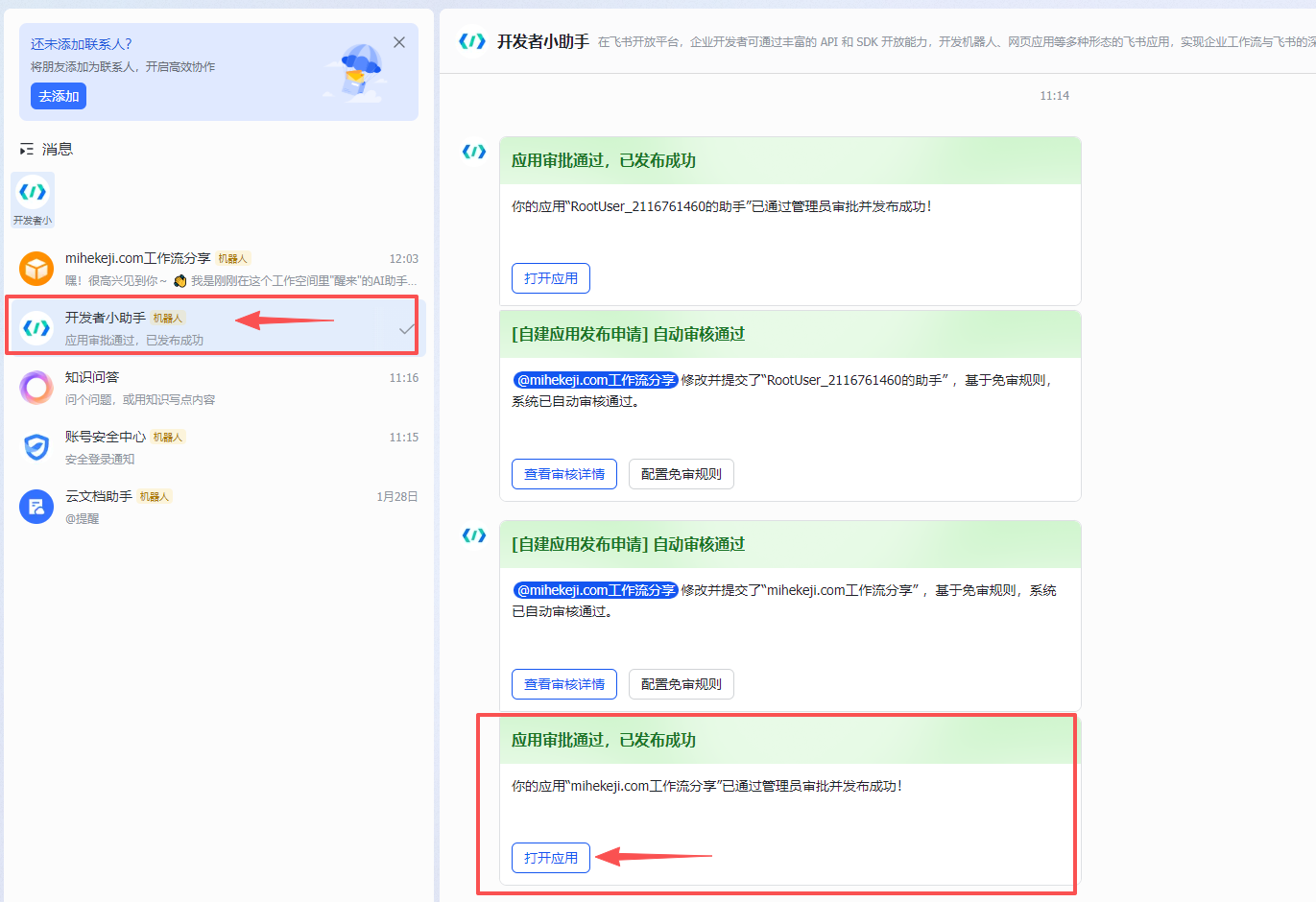The width and height of the screenshot is (1316, 902).
Task: Open app from RootUser_2116761460 approval card
Action: [x=551, y=278]
